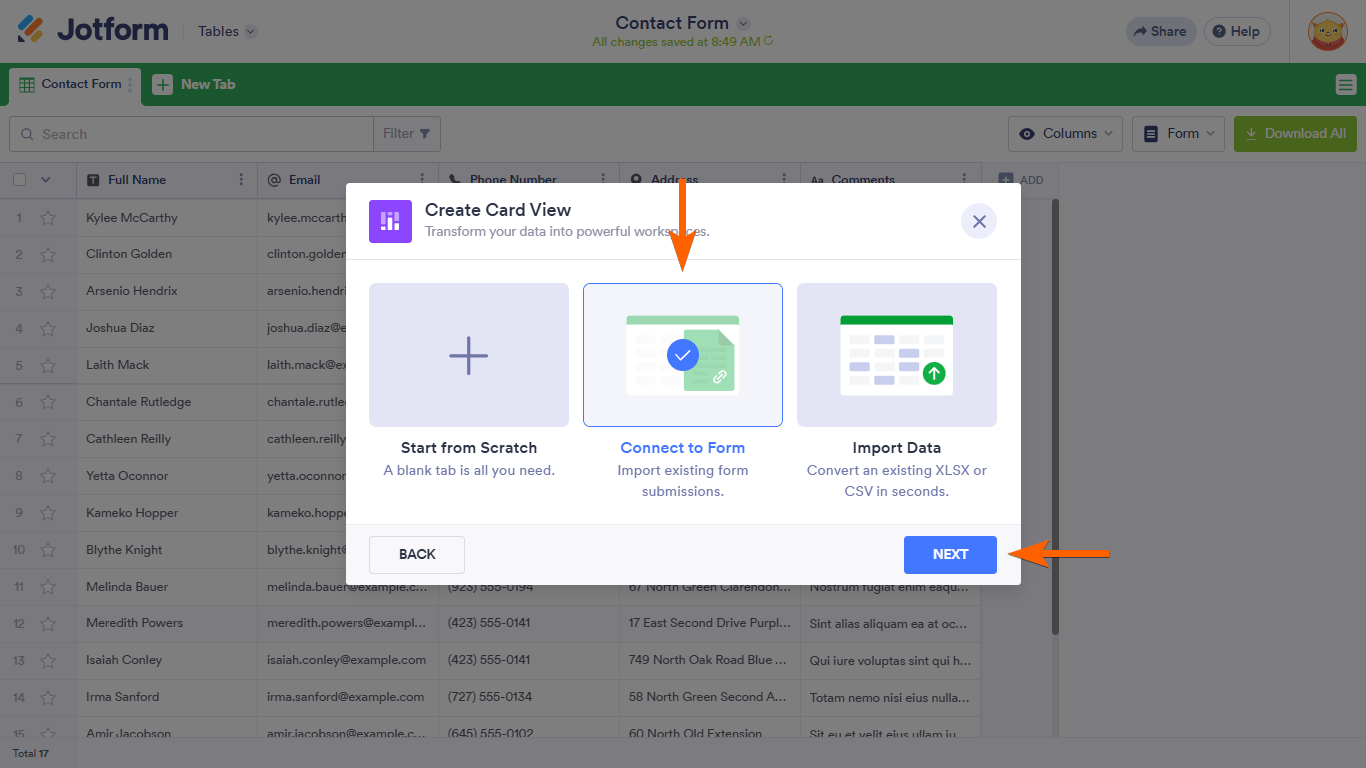Screen dimensions: 1366x768
Task: Click the Full Name column header
Action: (x=167, y=180)
